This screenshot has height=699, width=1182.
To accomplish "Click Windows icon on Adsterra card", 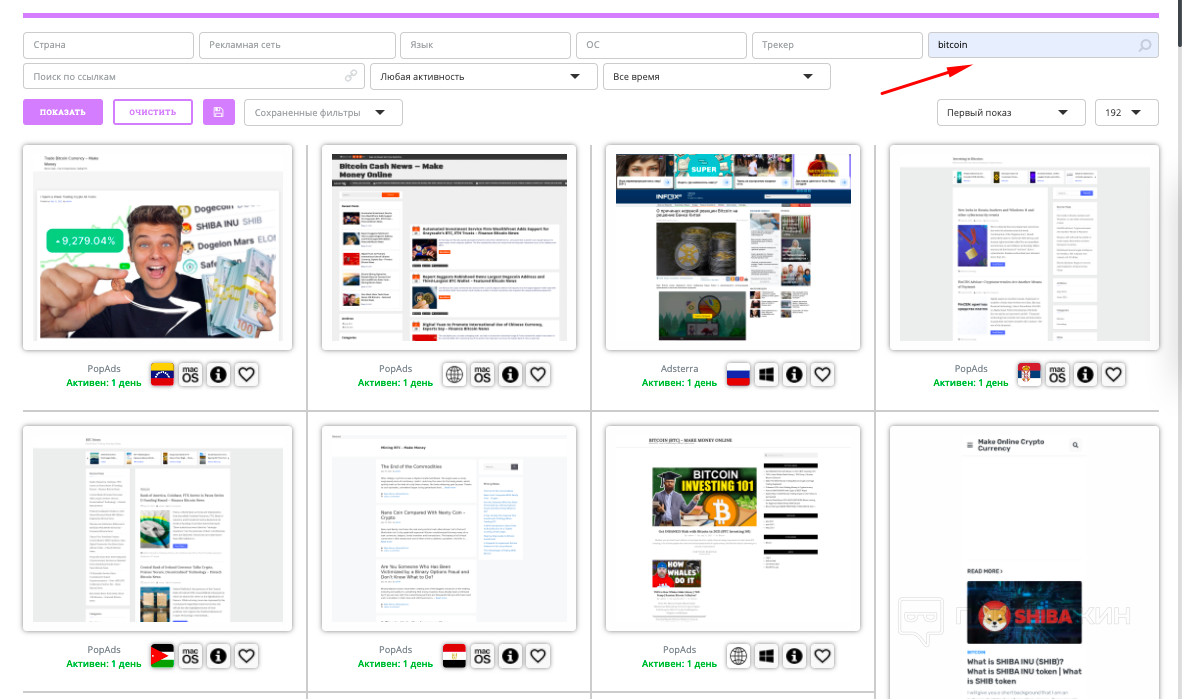I will coord(766,375).
